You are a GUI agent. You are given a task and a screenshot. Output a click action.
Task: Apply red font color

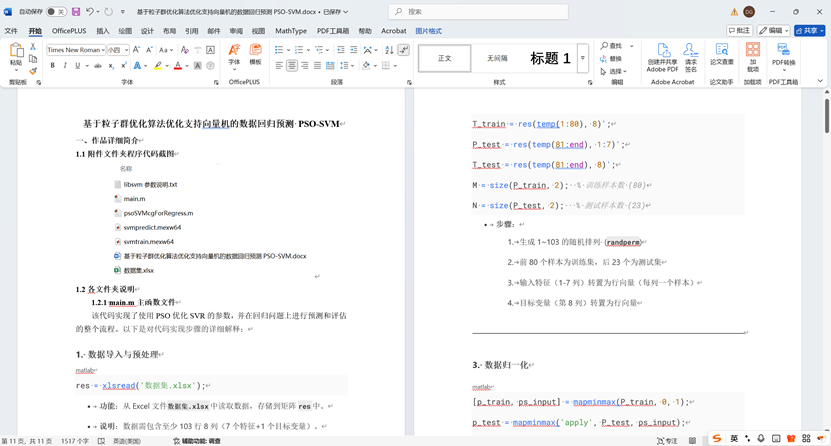(178, 66)
